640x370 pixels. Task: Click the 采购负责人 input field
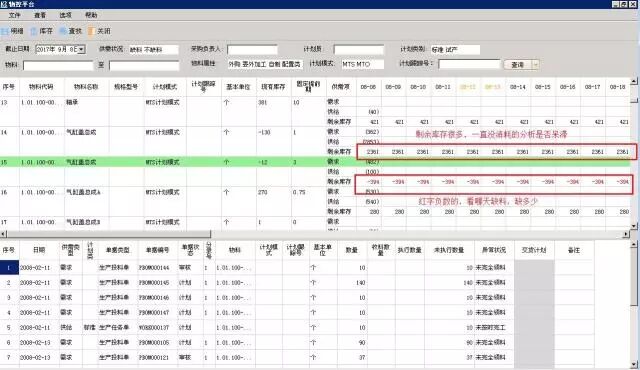click(x=252, y=50)
